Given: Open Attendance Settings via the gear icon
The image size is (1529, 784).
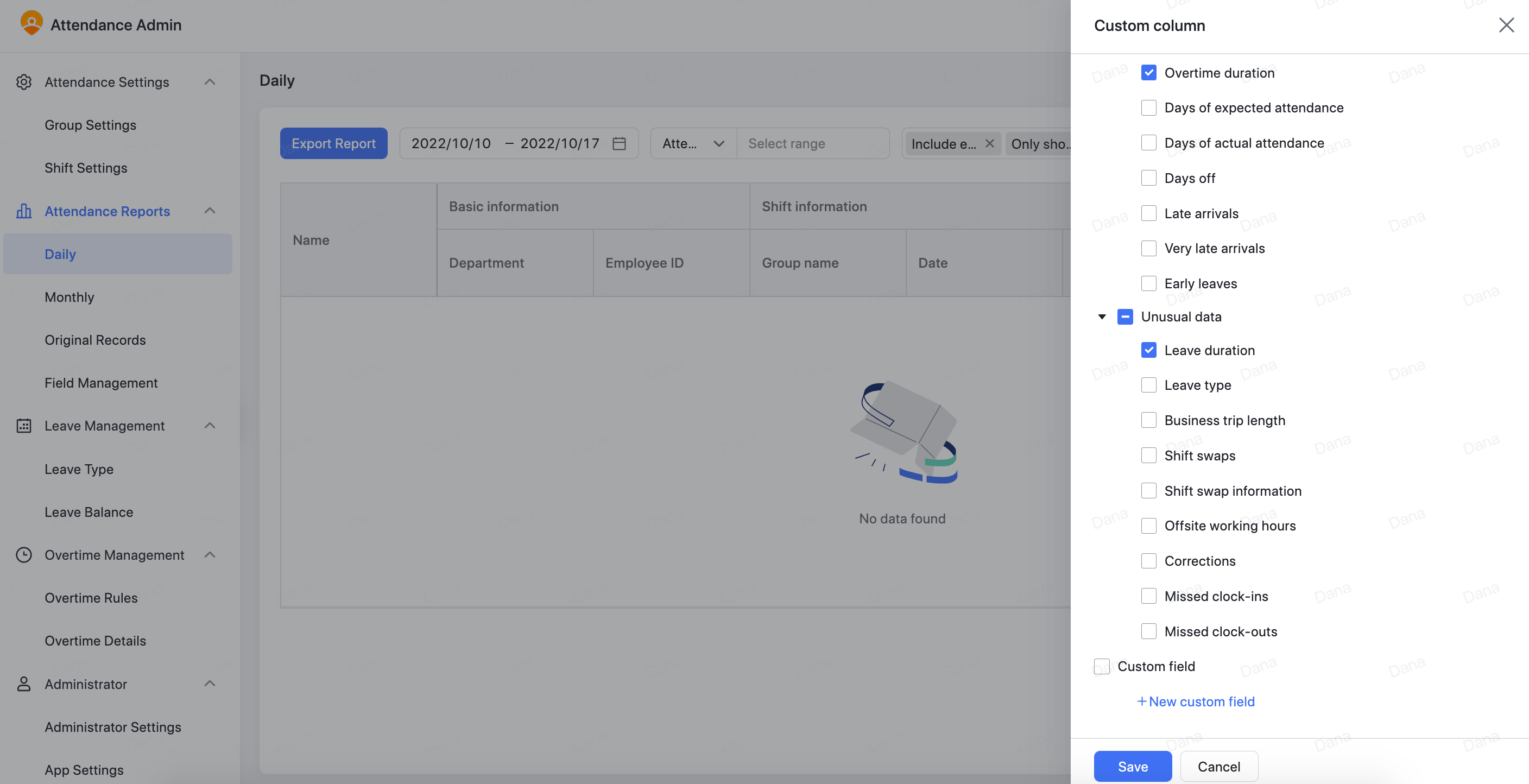Looking at the screenshot, I should coord(24,82).
